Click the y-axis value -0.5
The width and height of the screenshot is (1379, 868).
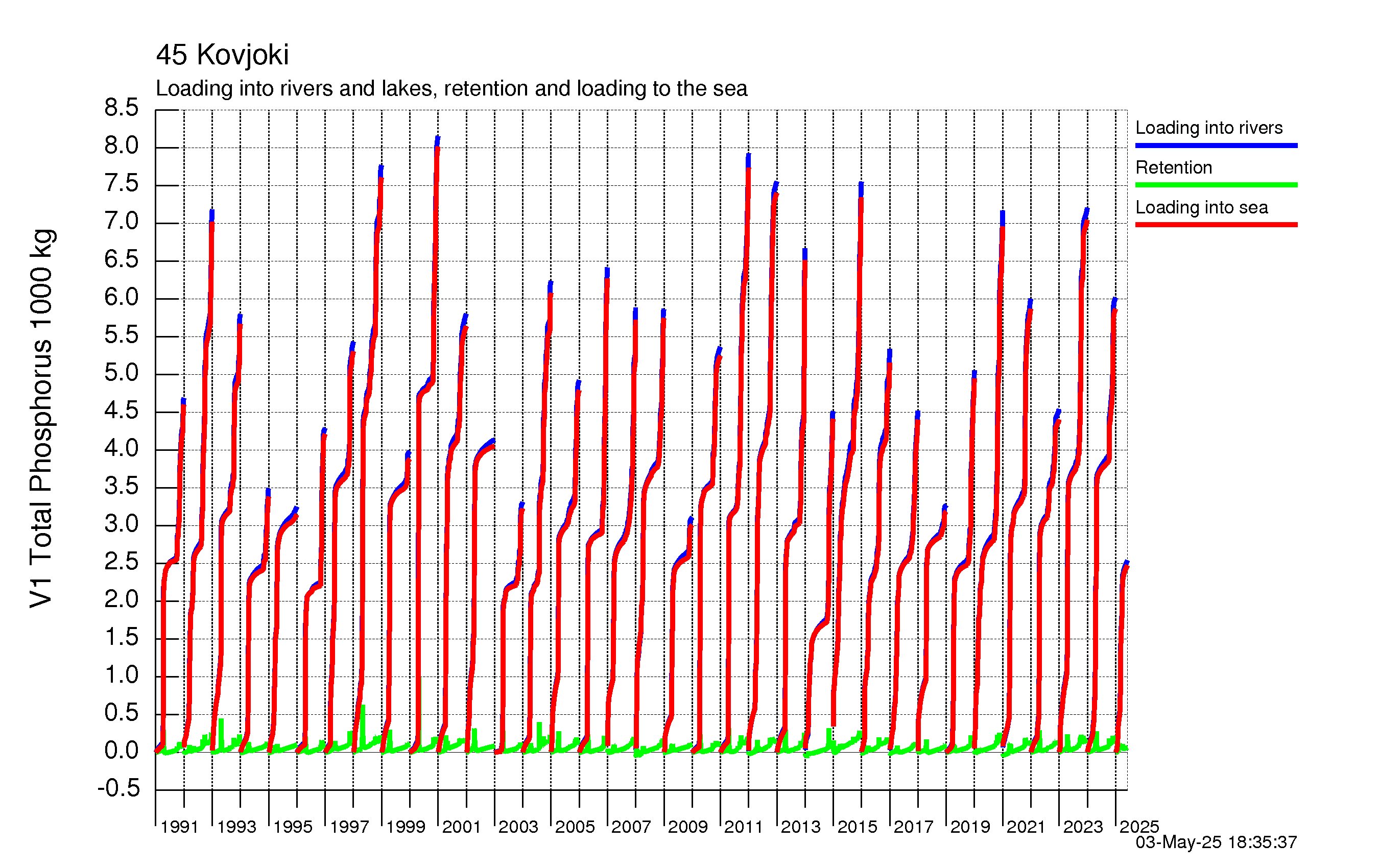tap(118, 788)
